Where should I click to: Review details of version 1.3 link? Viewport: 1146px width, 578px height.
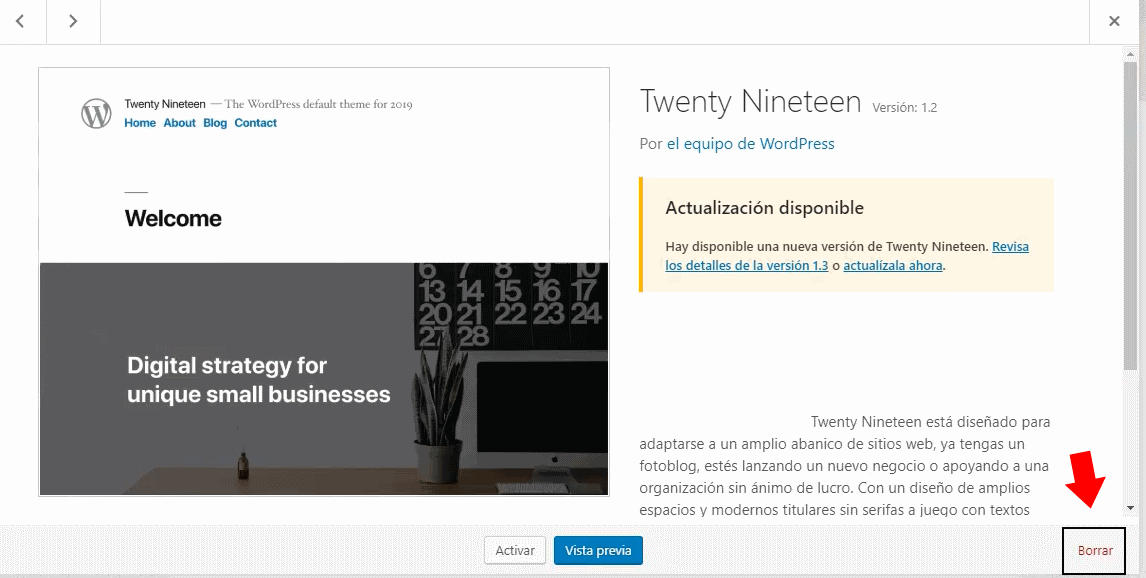[746, 266]
